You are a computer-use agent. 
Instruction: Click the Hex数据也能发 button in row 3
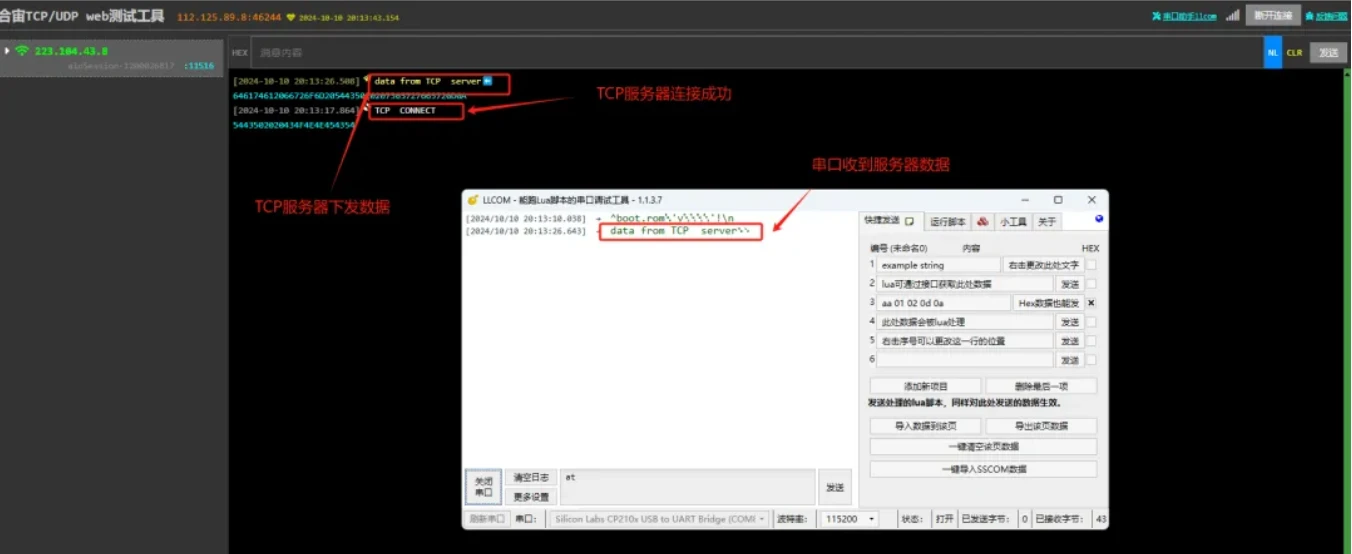coord(1049,302)
